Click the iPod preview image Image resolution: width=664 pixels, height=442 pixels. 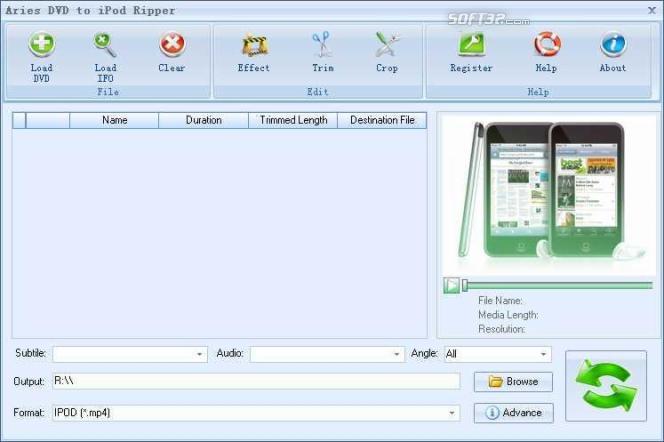point(548,195)
